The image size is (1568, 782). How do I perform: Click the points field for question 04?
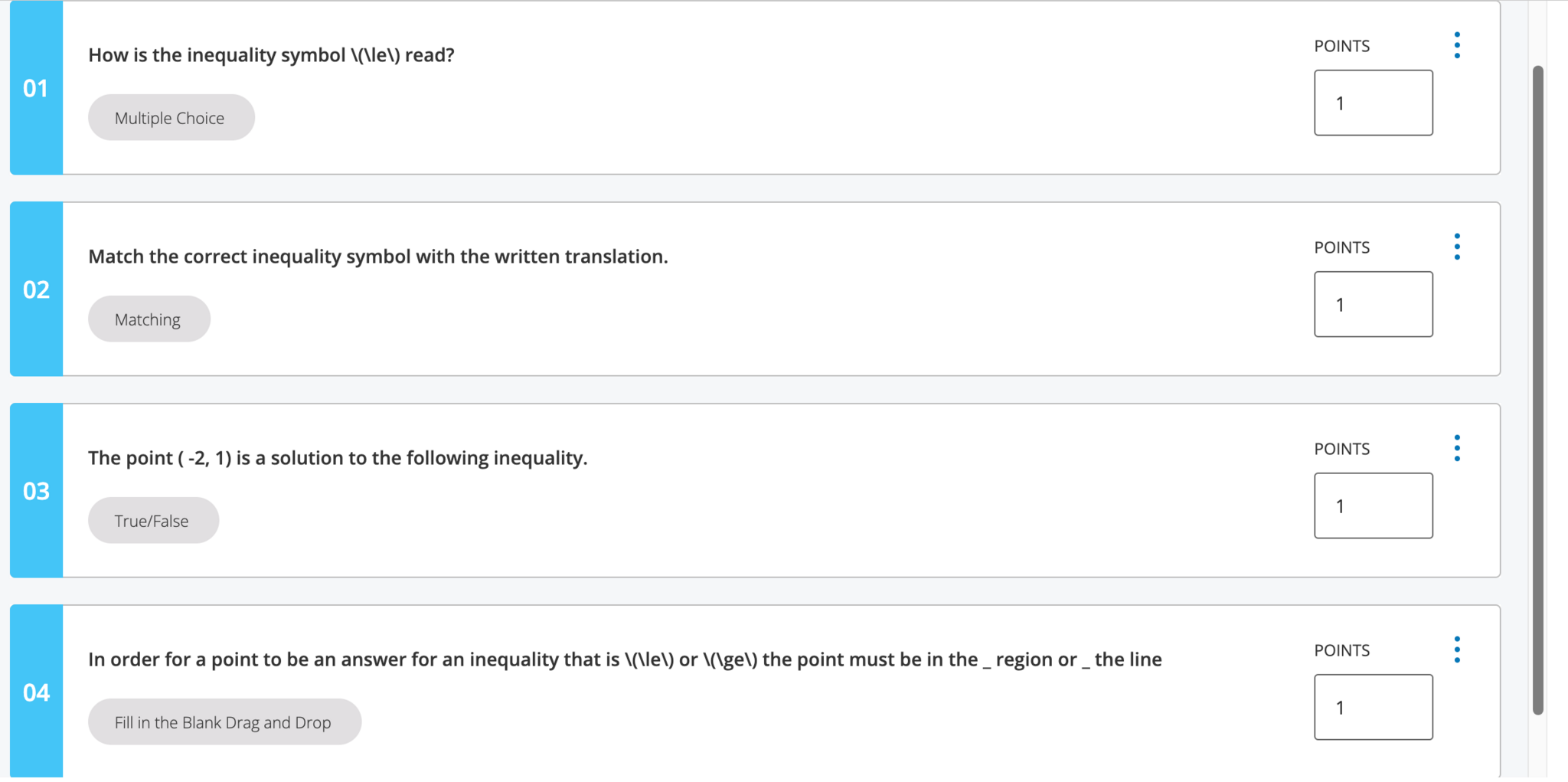tap(1373, 707)
